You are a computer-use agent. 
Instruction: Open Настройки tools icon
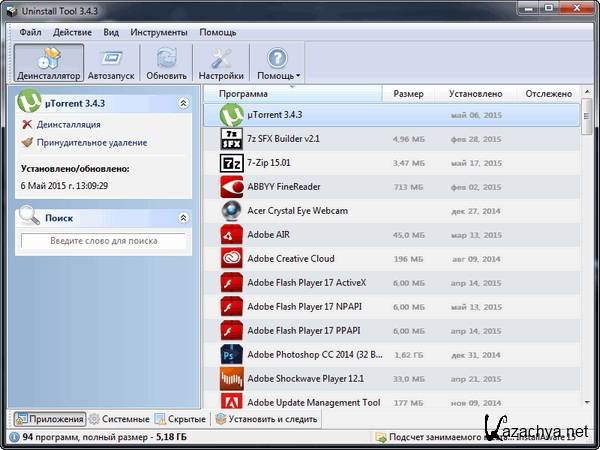click(x=221, y=59)
